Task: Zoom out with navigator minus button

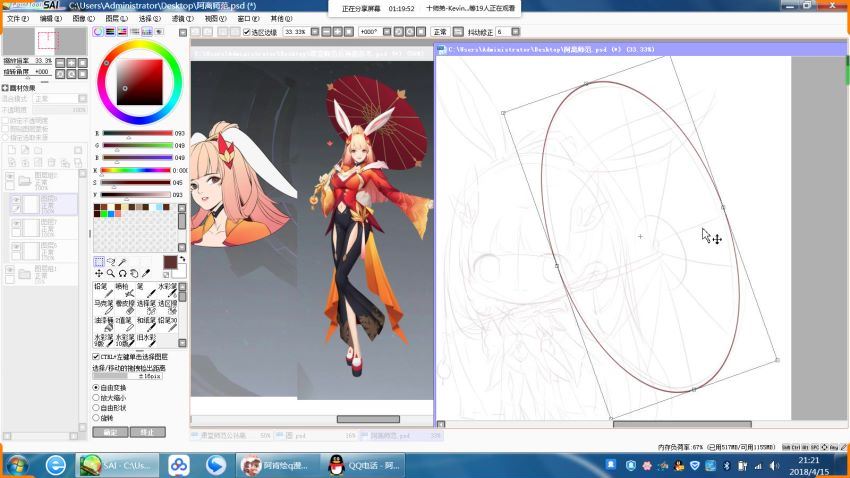Action: point(60,63)
